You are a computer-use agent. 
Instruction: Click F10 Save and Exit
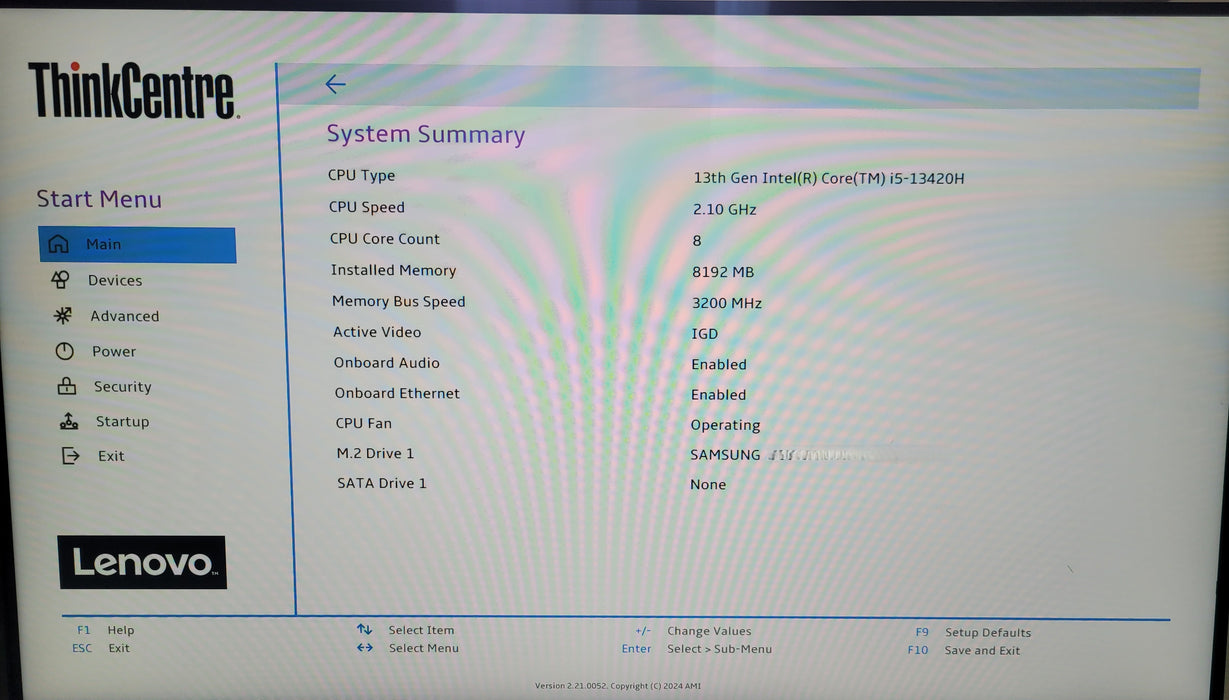[x=964, y=651]
